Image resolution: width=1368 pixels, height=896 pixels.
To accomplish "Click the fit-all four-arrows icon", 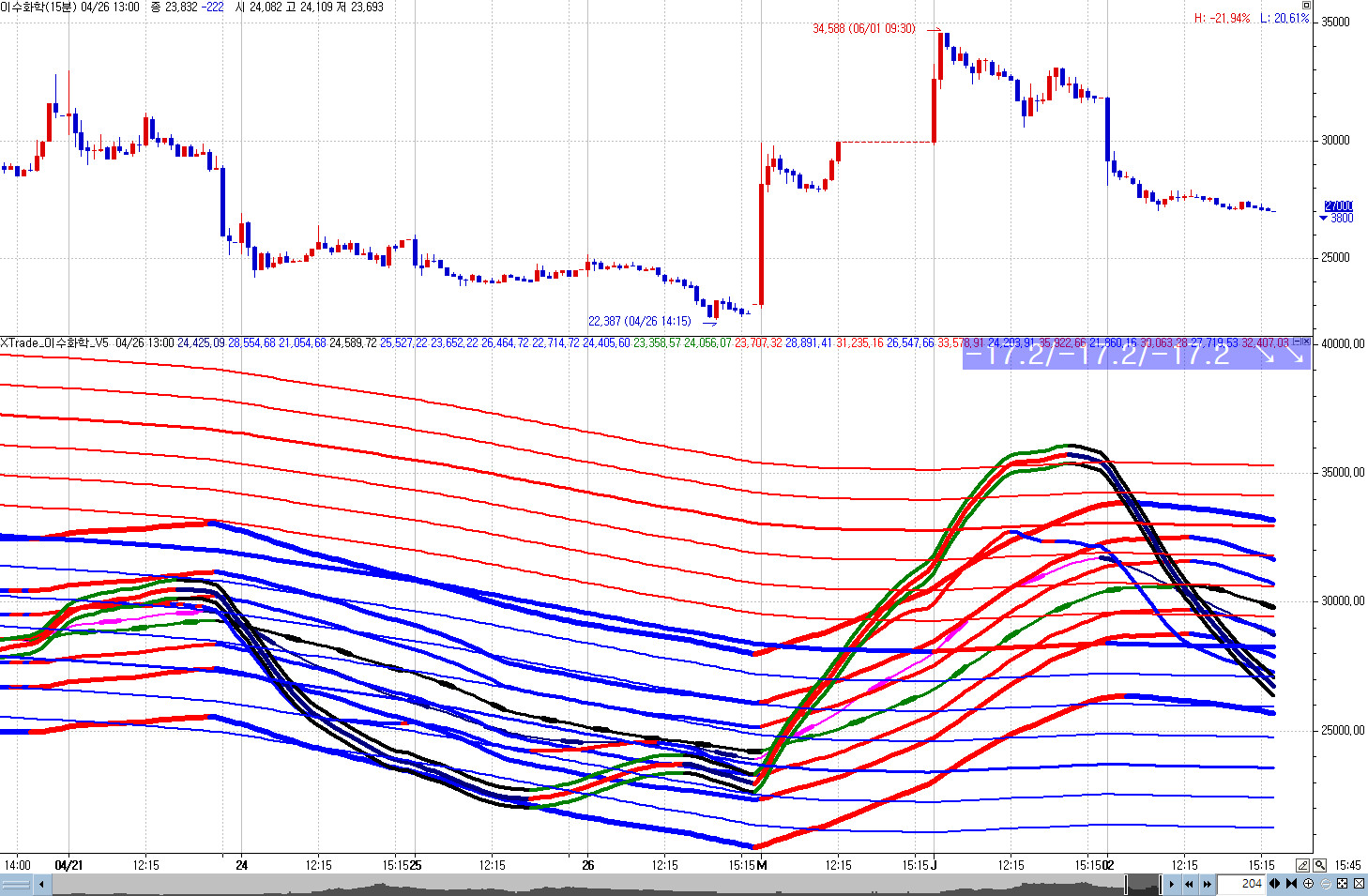I will coord(1342,884).
